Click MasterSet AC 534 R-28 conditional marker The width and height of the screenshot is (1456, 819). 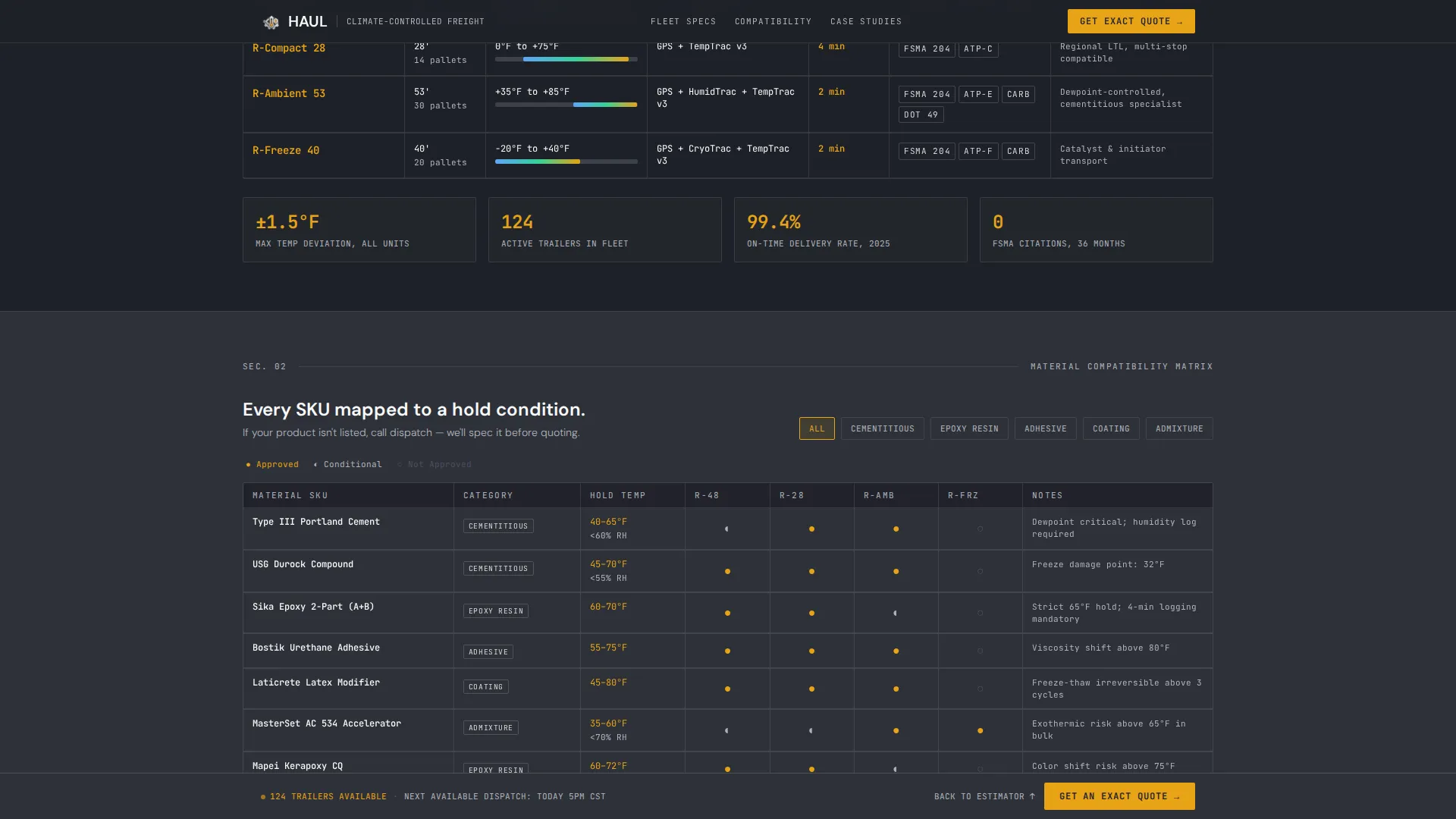(811, 730)
